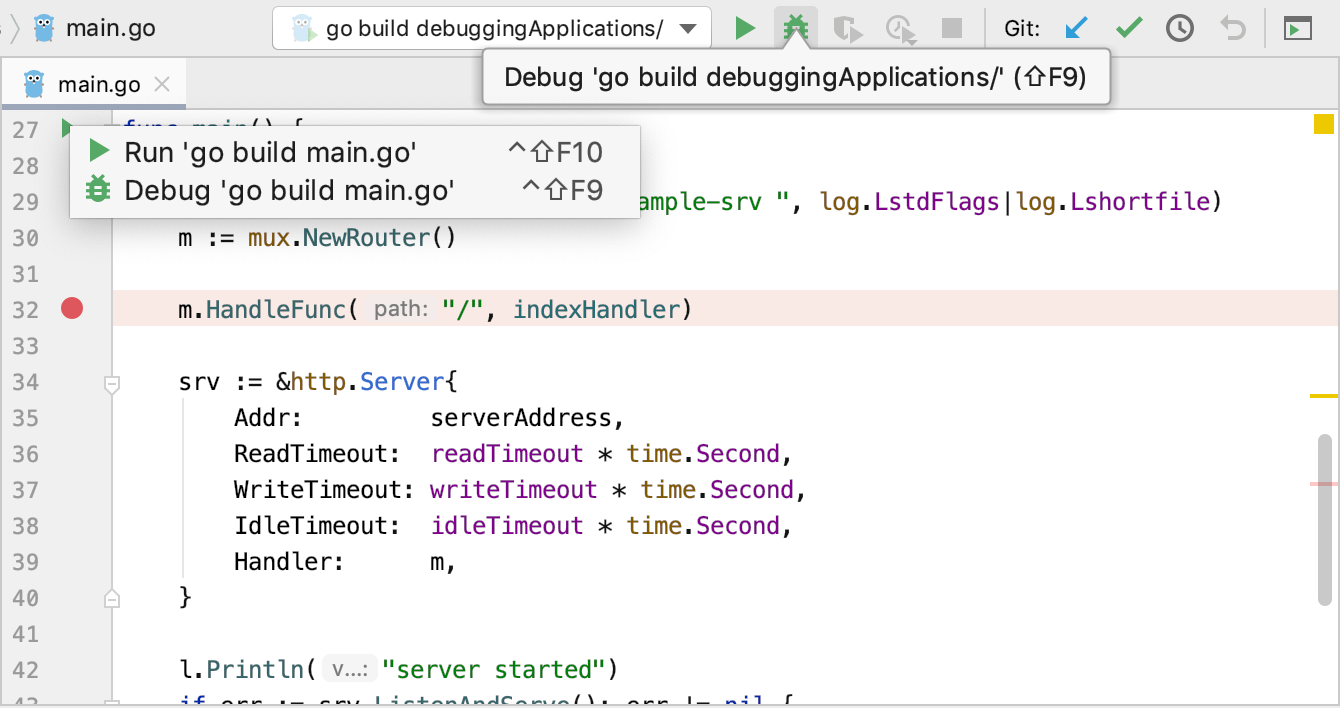1340x708 pixels.
Task: Click the 'path:' parameter hint
Action: tap(401, 310)
